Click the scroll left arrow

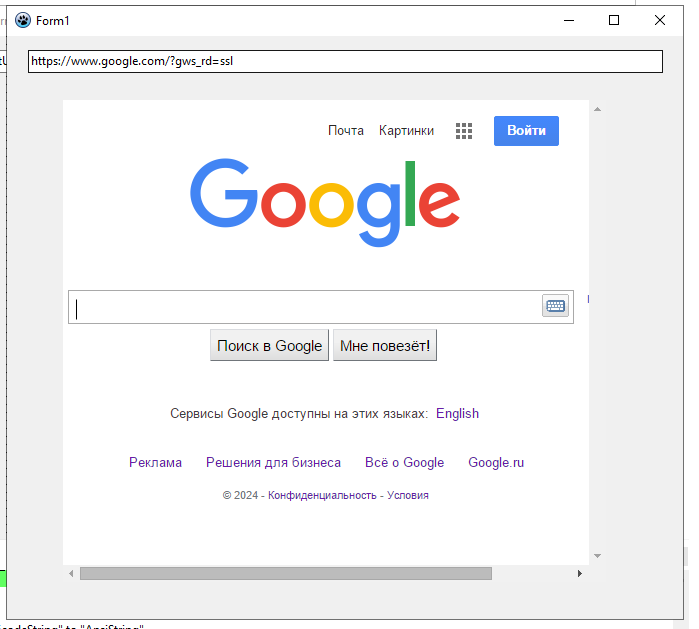click(71, 574)
